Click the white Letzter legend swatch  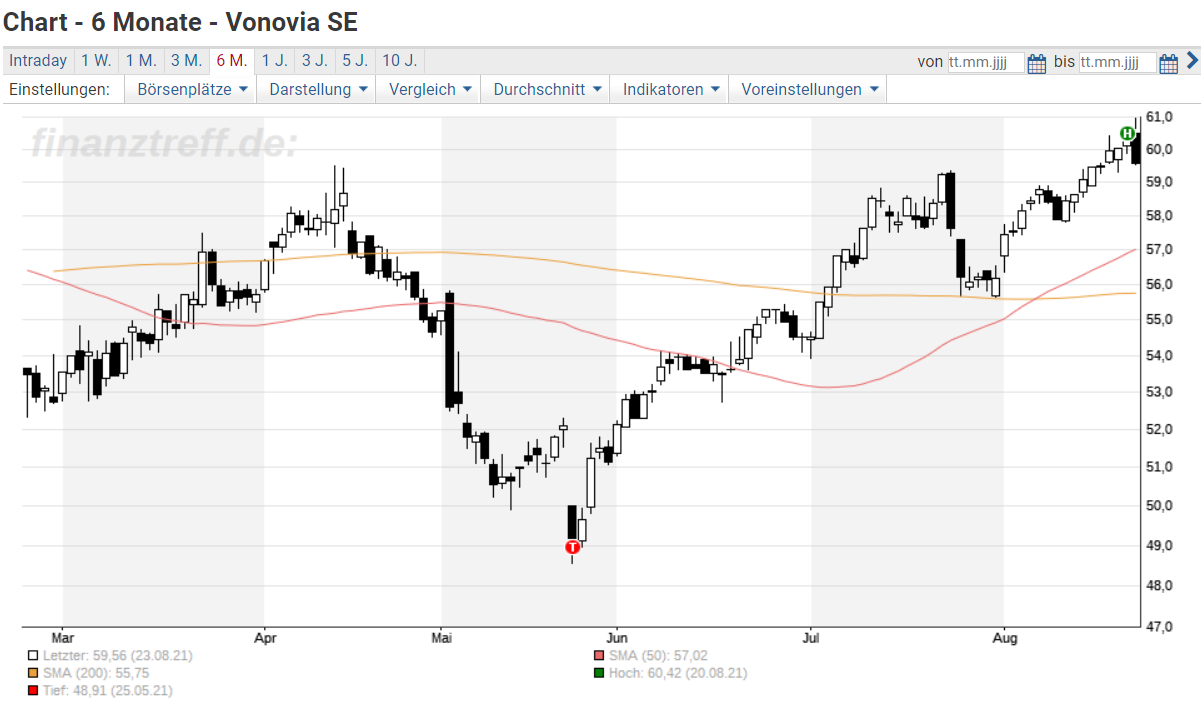[x=34, y=656]
